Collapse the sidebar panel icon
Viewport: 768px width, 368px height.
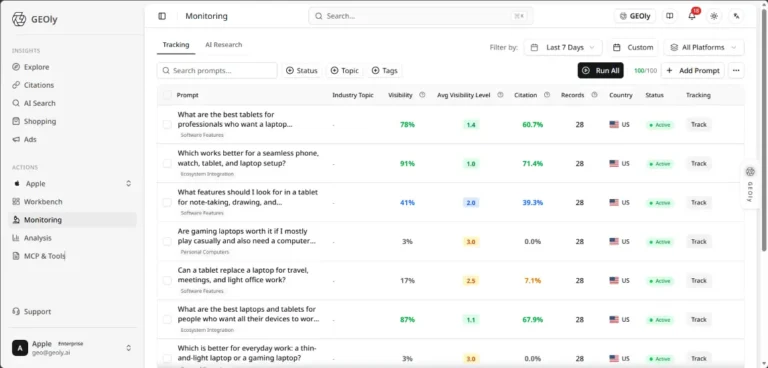click(162, 16)
